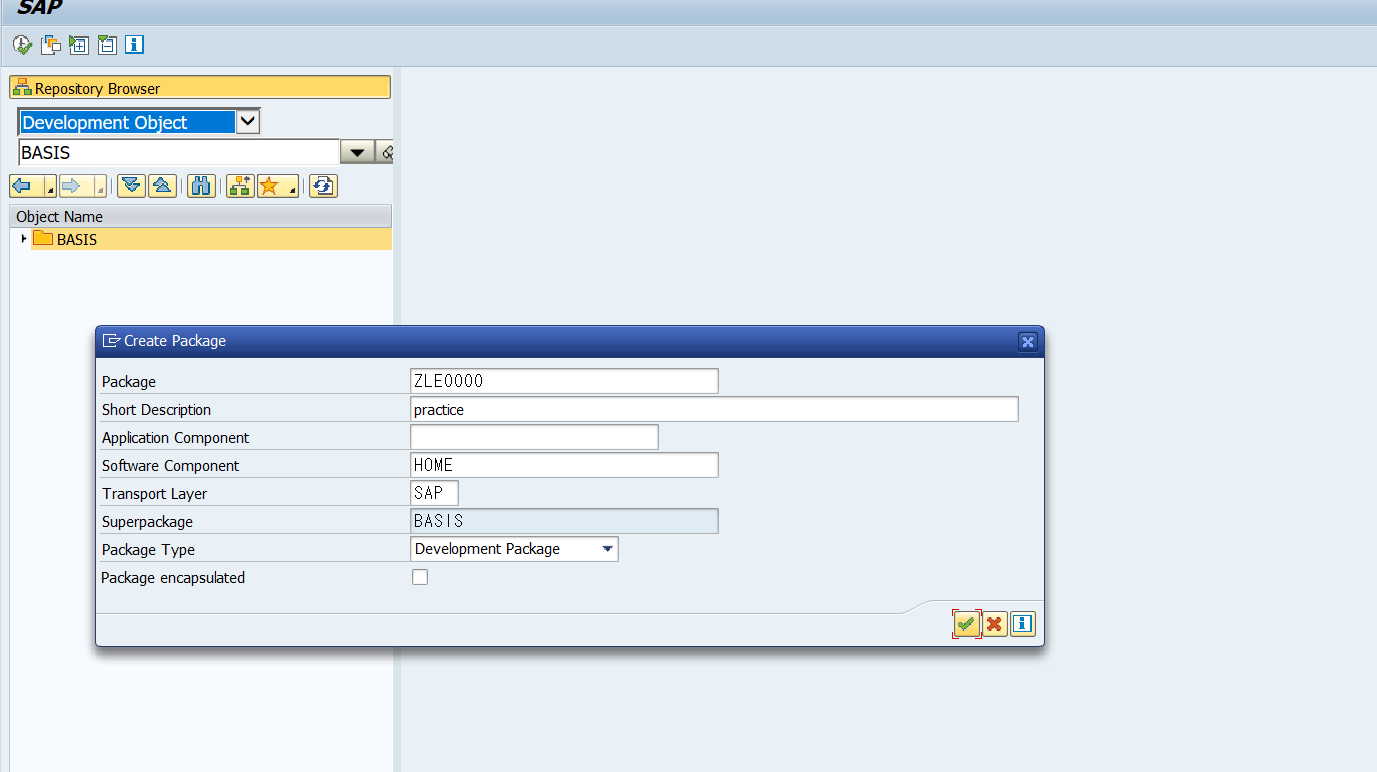Click the Object Name column header
The height and width of the screenshot is (772, 1377).
[x=200, y=216]
